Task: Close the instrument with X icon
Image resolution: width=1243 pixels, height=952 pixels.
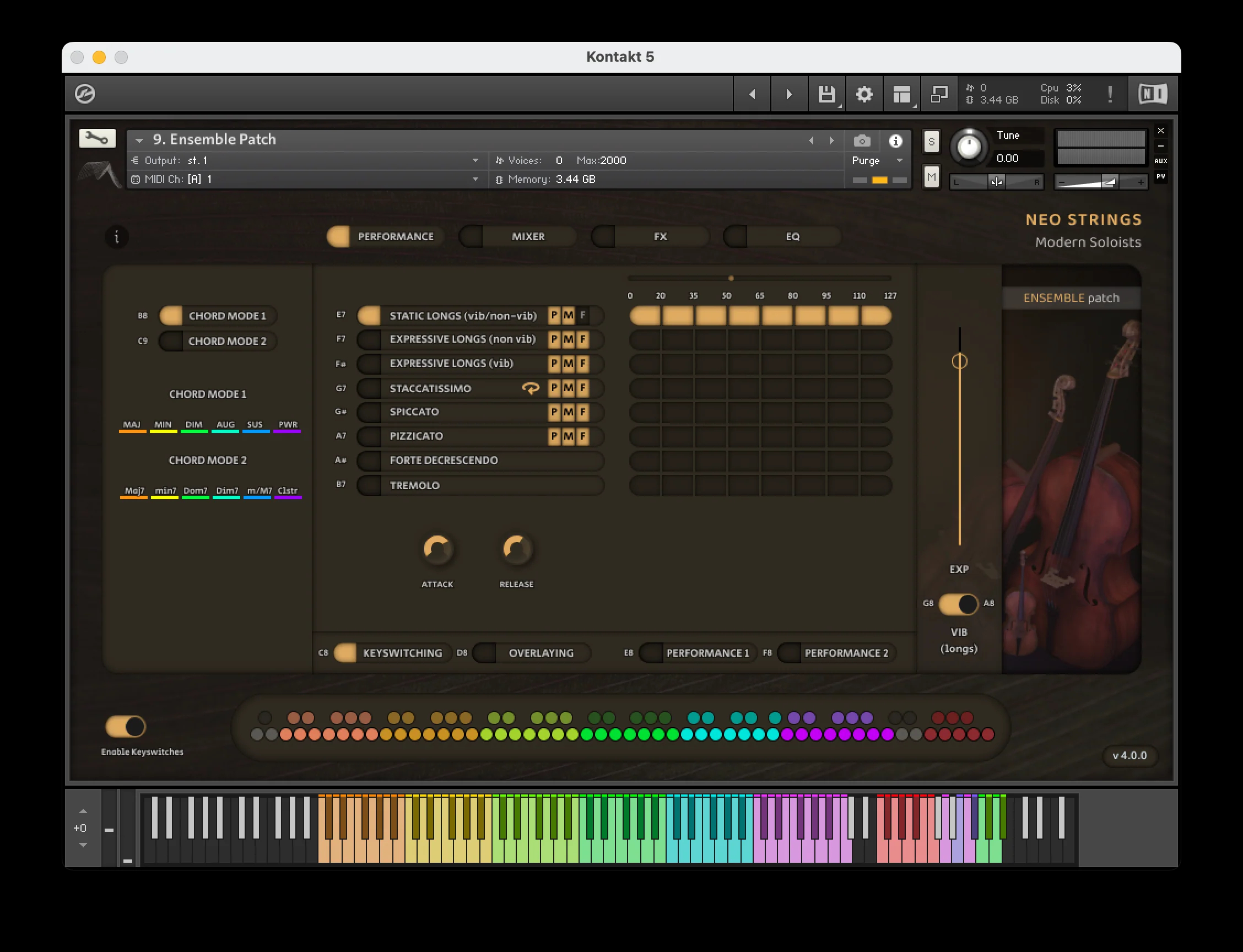Action: point(1161,131)
